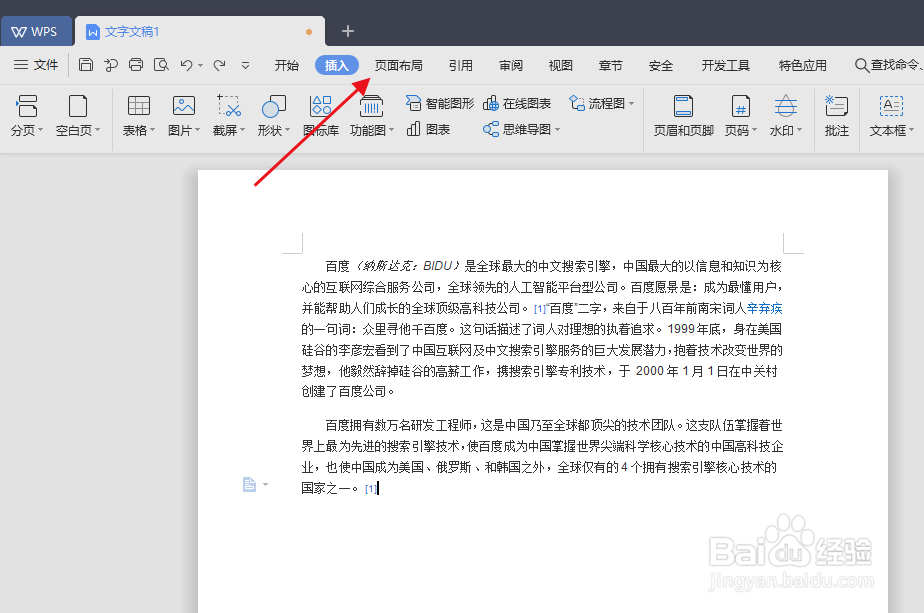Select the 文字文稿1 document tab
Image resolution: width=924 pixels, height=613 pixels.
[200, 31]
